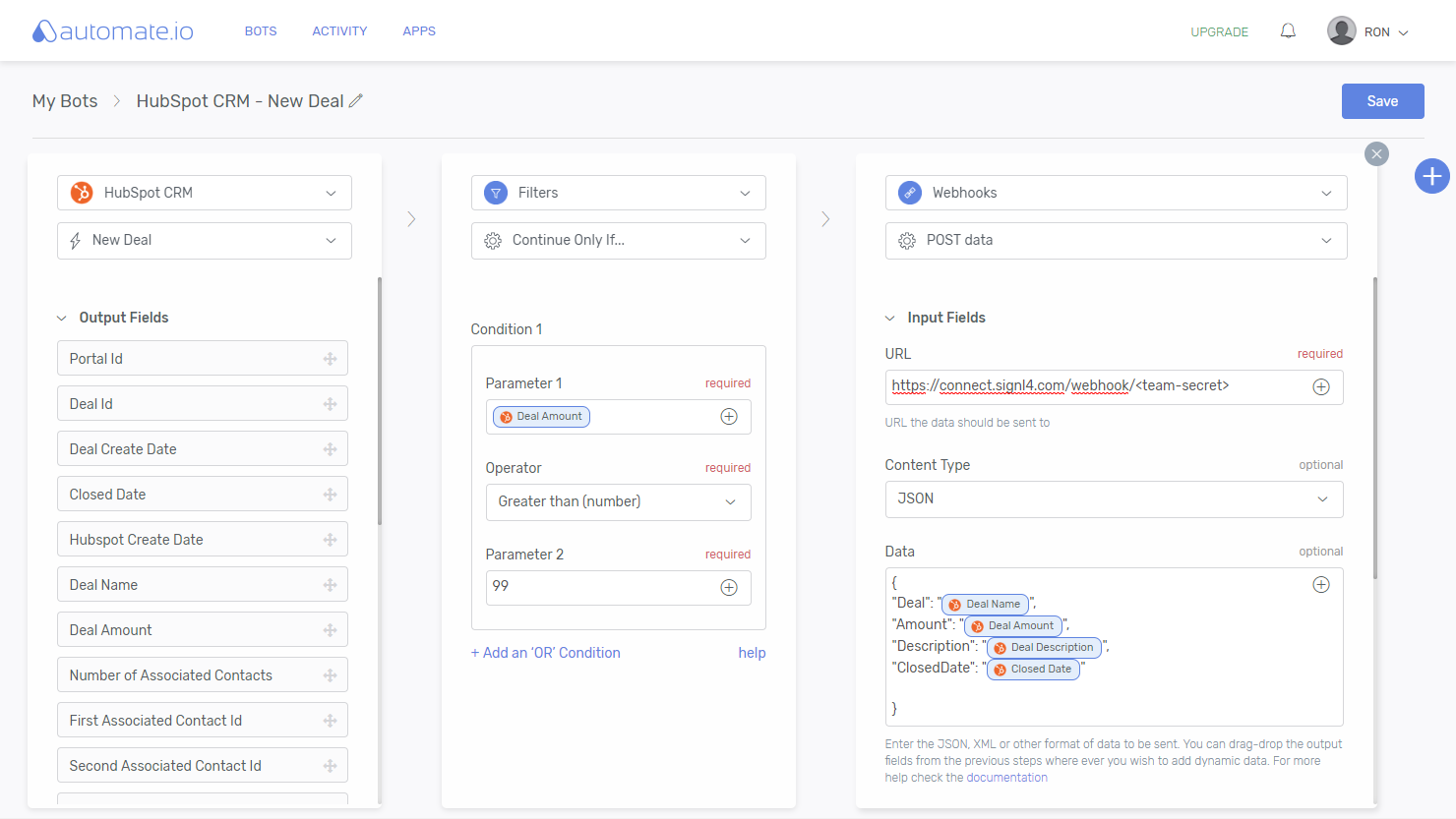Open the HubSpot CRM app dropdown

pos(205,193)
